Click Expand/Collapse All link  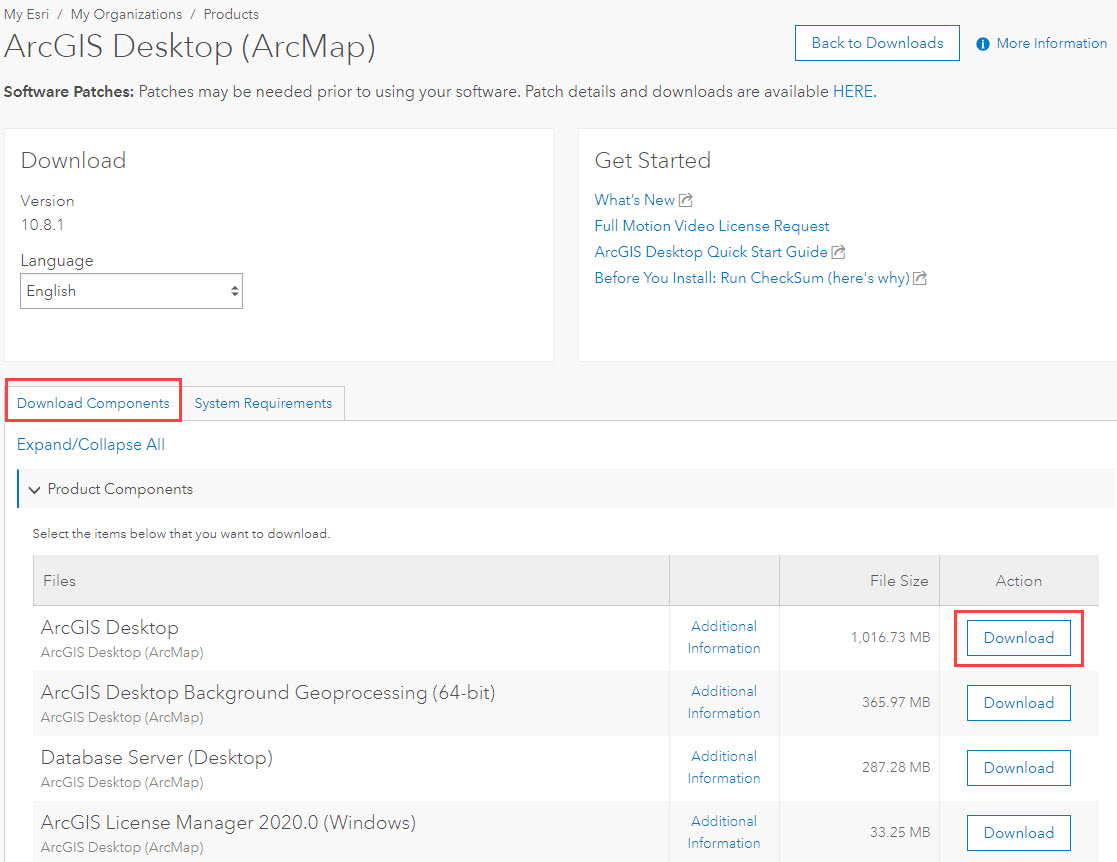coord(90,445)
